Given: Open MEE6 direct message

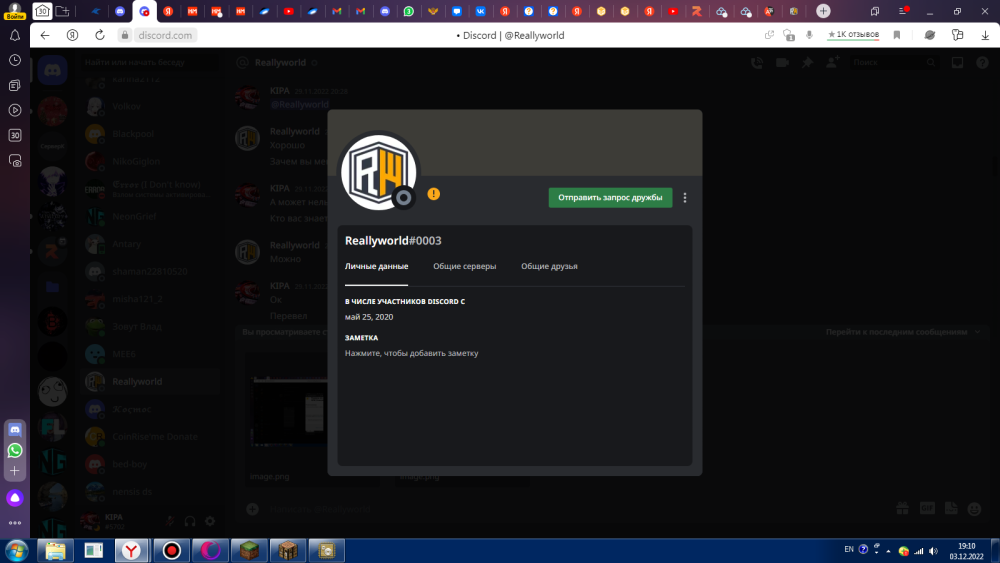Looking at the screenshot, I should click(x=151, y=354).
